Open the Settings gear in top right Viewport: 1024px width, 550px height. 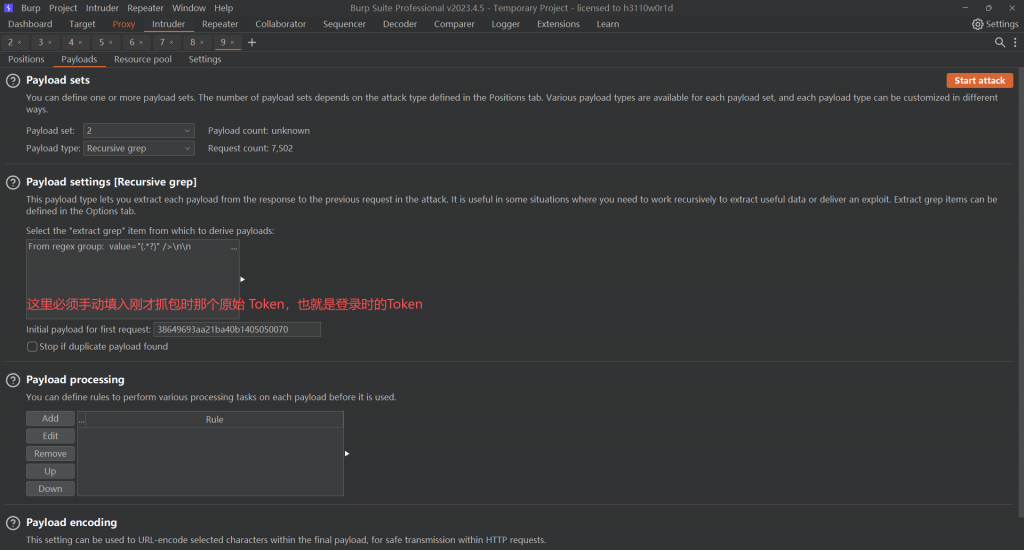(995, 24)
